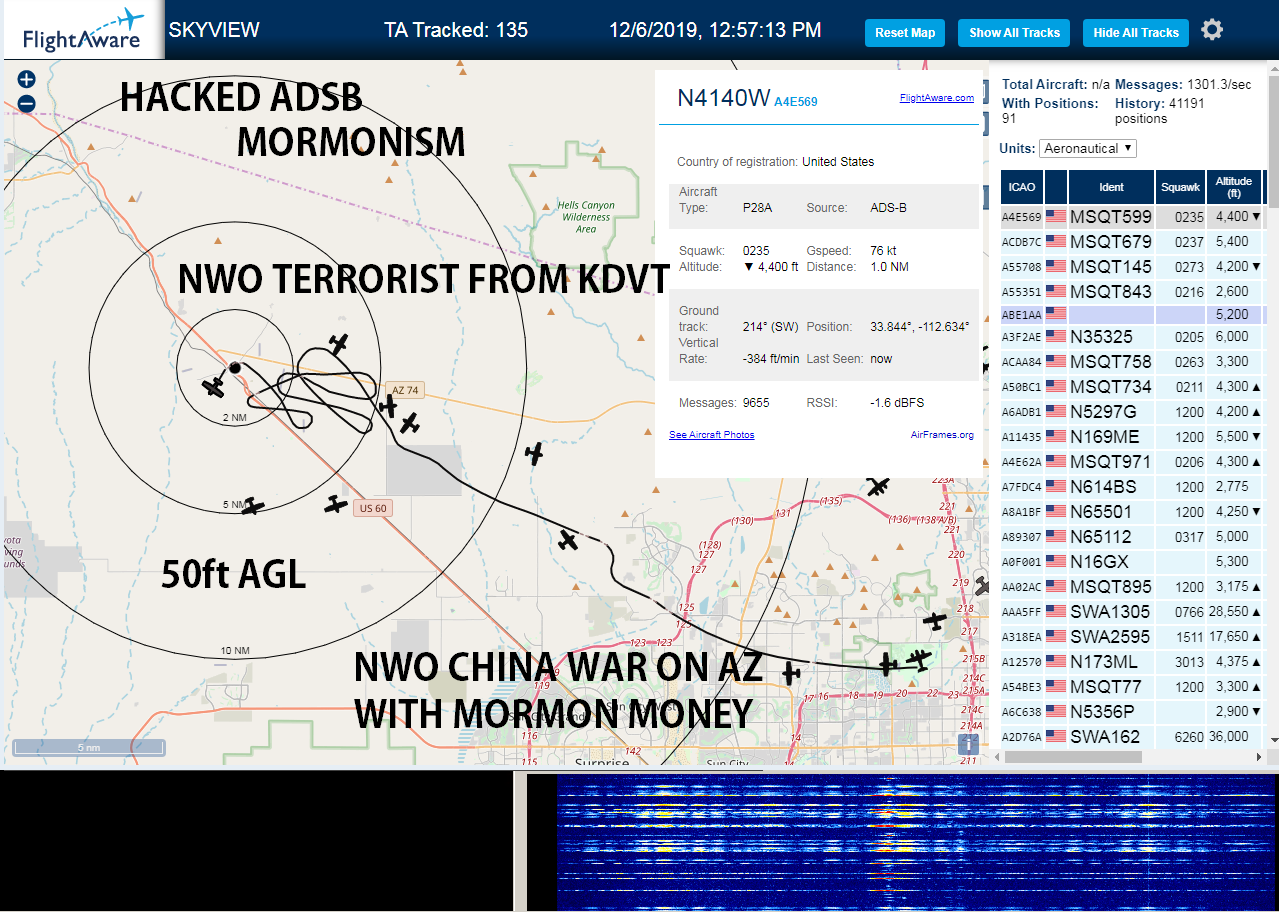Select the MSQT843 aircraft row

pyautogui.click(x=1132, y=291)
